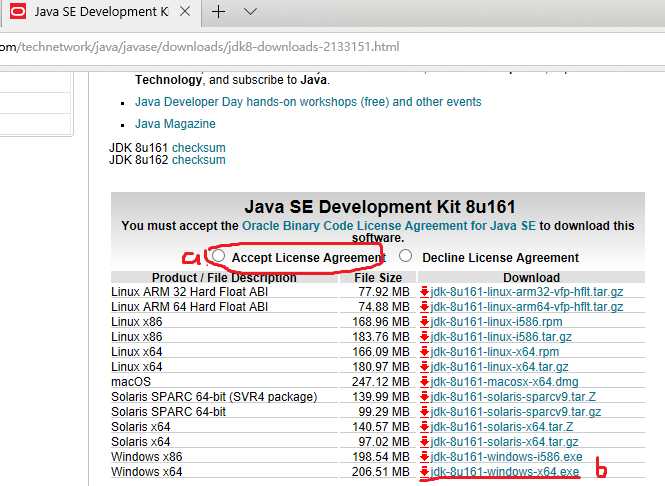This screenshot has width=665, height=486.
Task: Click red download arrow for linux-x64.rpm
Action: click(x=424, y=352)
